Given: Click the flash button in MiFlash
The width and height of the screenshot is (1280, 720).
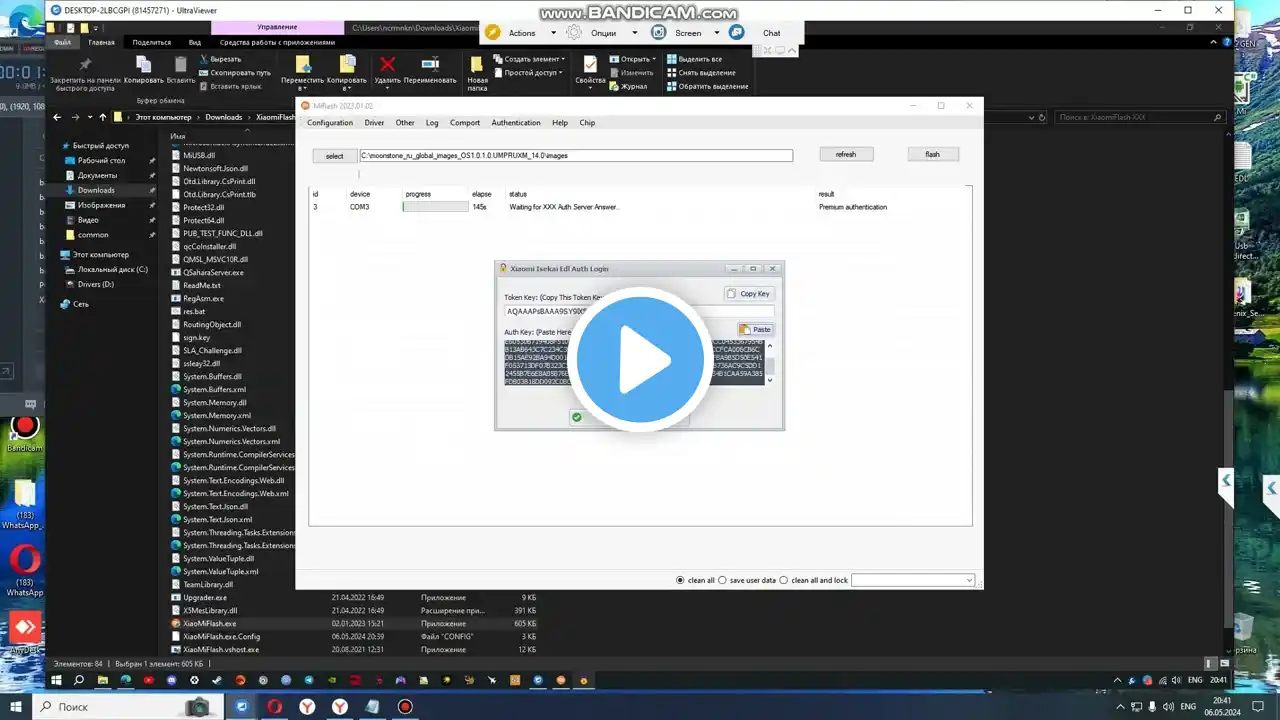Looking at the screenshot, I should [933, 154].
